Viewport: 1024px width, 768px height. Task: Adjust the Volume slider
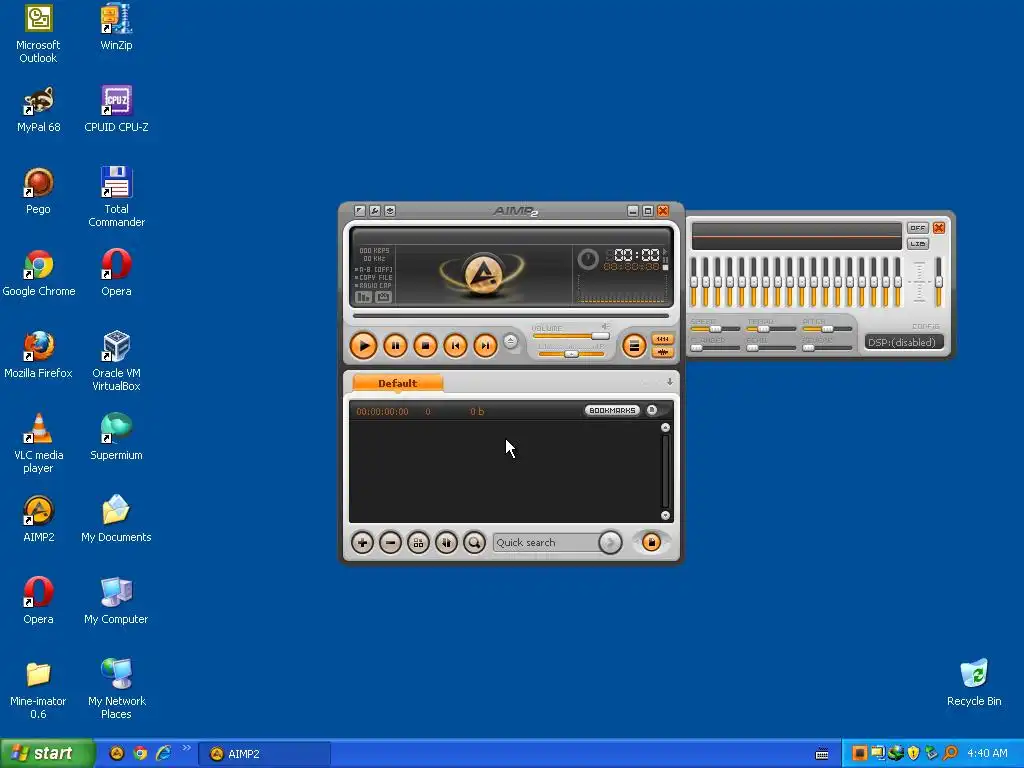pos(571,336)
